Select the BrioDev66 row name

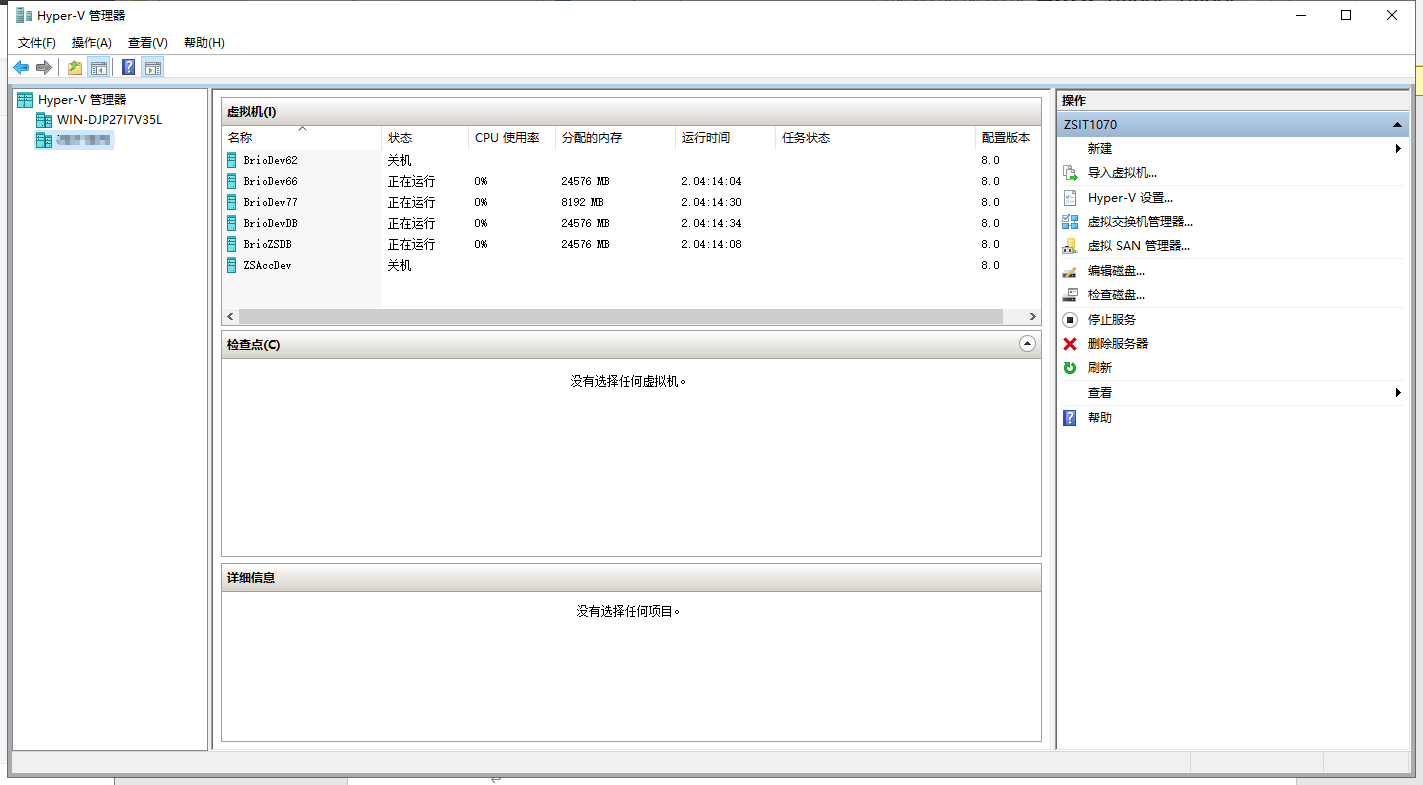tap(270, 181)
